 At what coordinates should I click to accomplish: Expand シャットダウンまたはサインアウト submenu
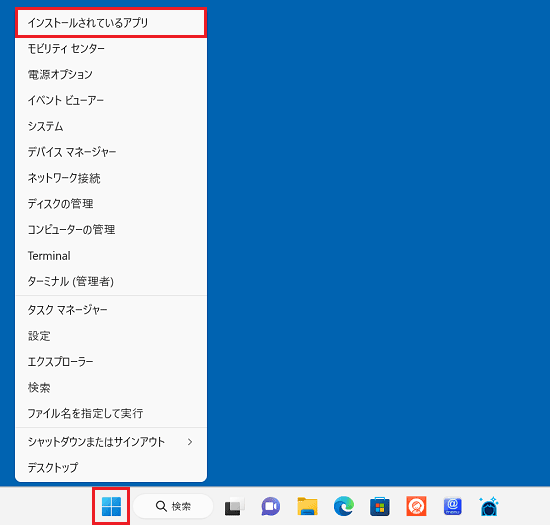pyautogui.click(x=111, y=442)
